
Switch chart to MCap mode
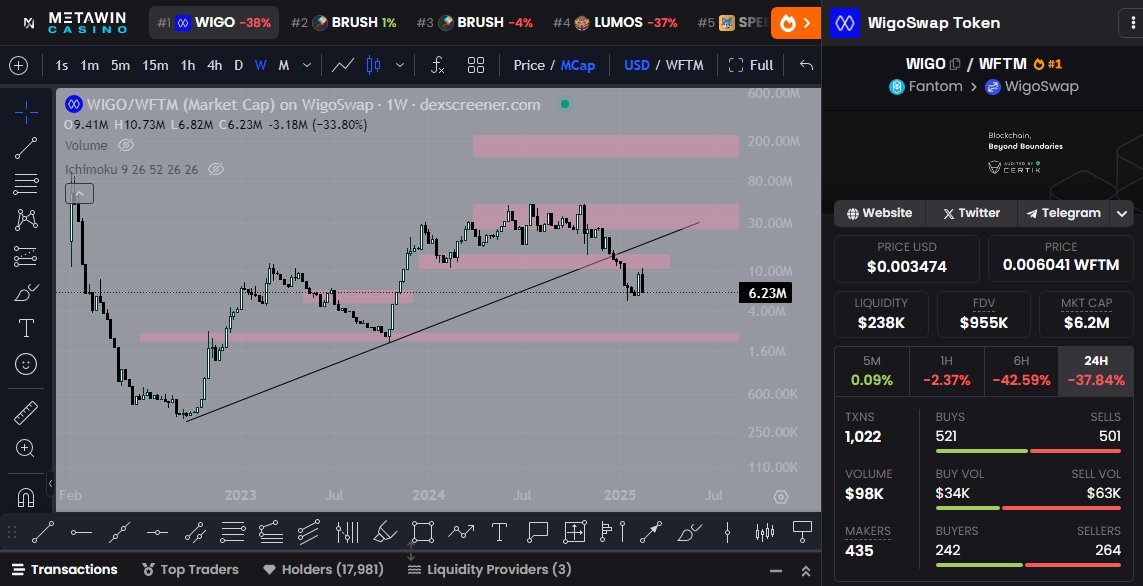[578, 66]
